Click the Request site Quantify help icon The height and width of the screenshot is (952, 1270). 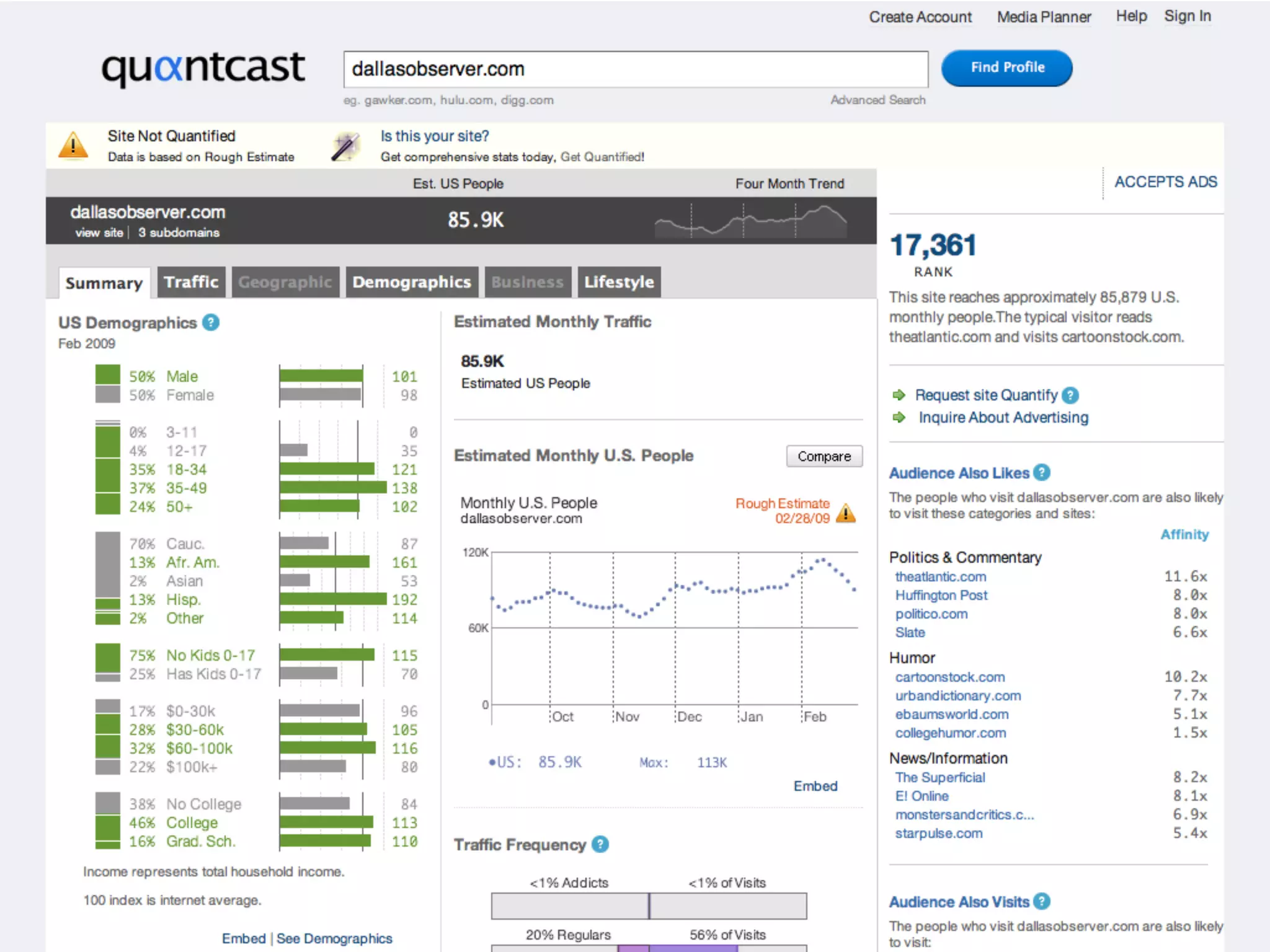click(1070, 395)
